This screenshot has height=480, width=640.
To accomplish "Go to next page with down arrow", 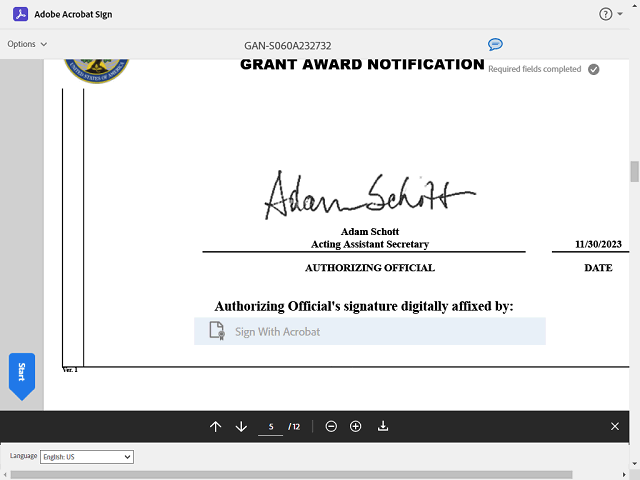I will click(x=241, y=427).
